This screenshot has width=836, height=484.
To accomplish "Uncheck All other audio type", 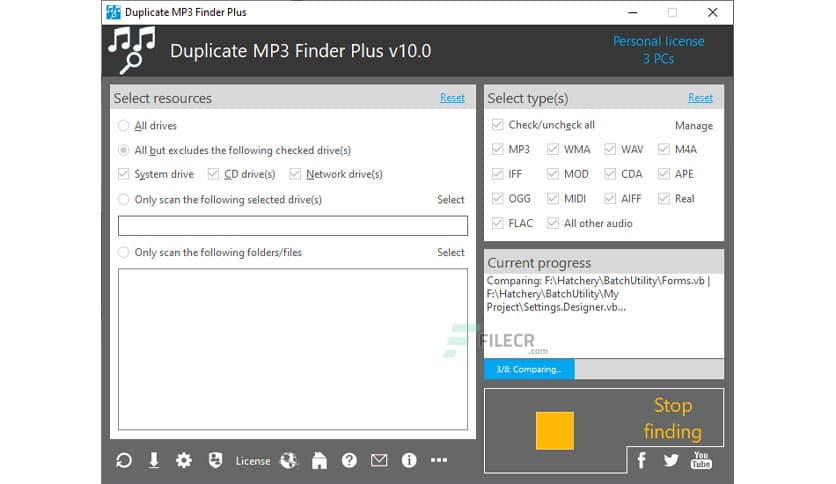I will 553,223.
